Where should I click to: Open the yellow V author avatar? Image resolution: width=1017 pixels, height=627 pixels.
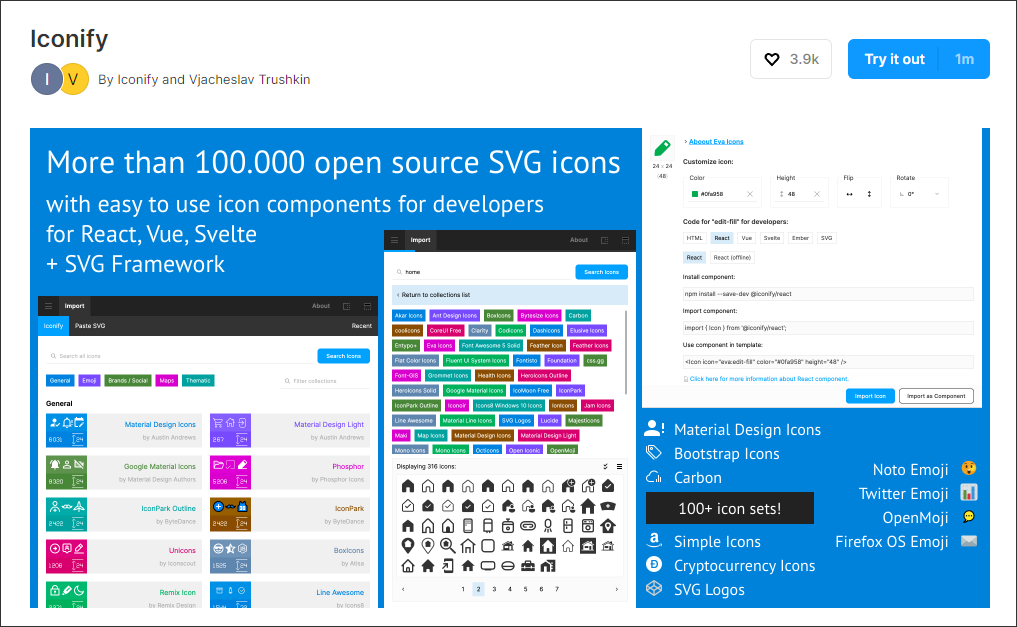73,79
